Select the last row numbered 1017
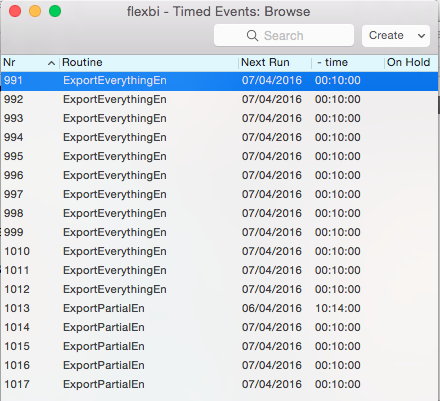Screen dimensions: 440x401 click(x=219, y=384)
